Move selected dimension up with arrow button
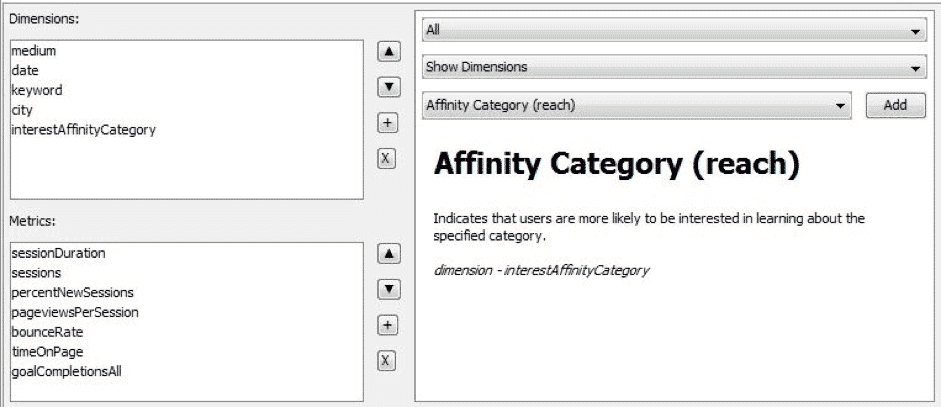This screenshot has height=407, width=941. click(x=391, y=51)
